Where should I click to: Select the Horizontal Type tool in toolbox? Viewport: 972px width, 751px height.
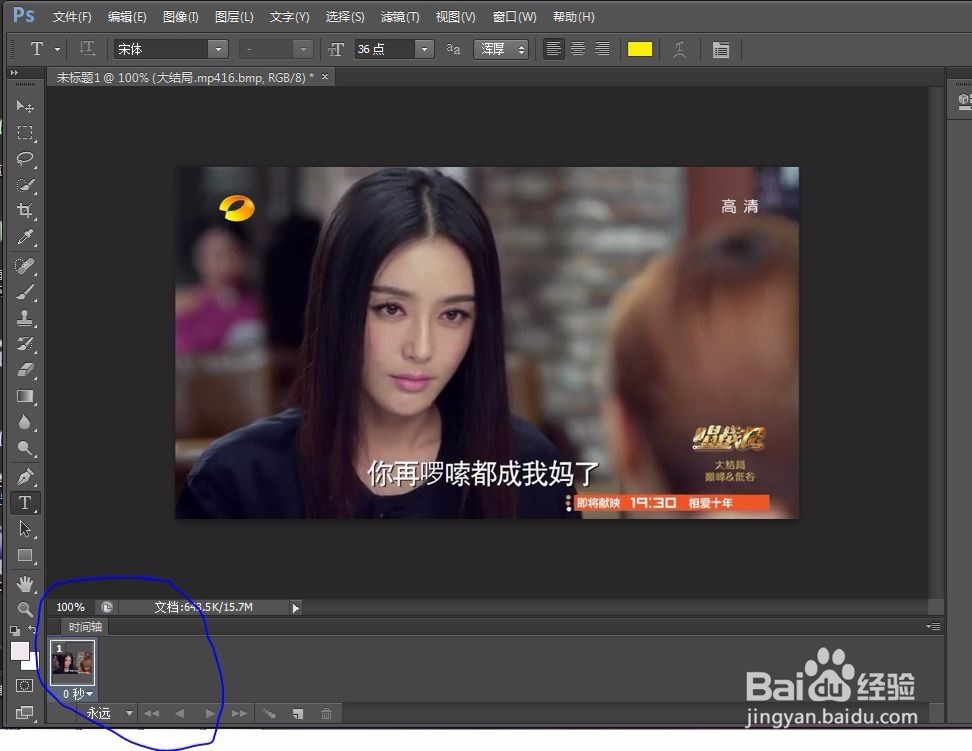click(x=25, y=503)
